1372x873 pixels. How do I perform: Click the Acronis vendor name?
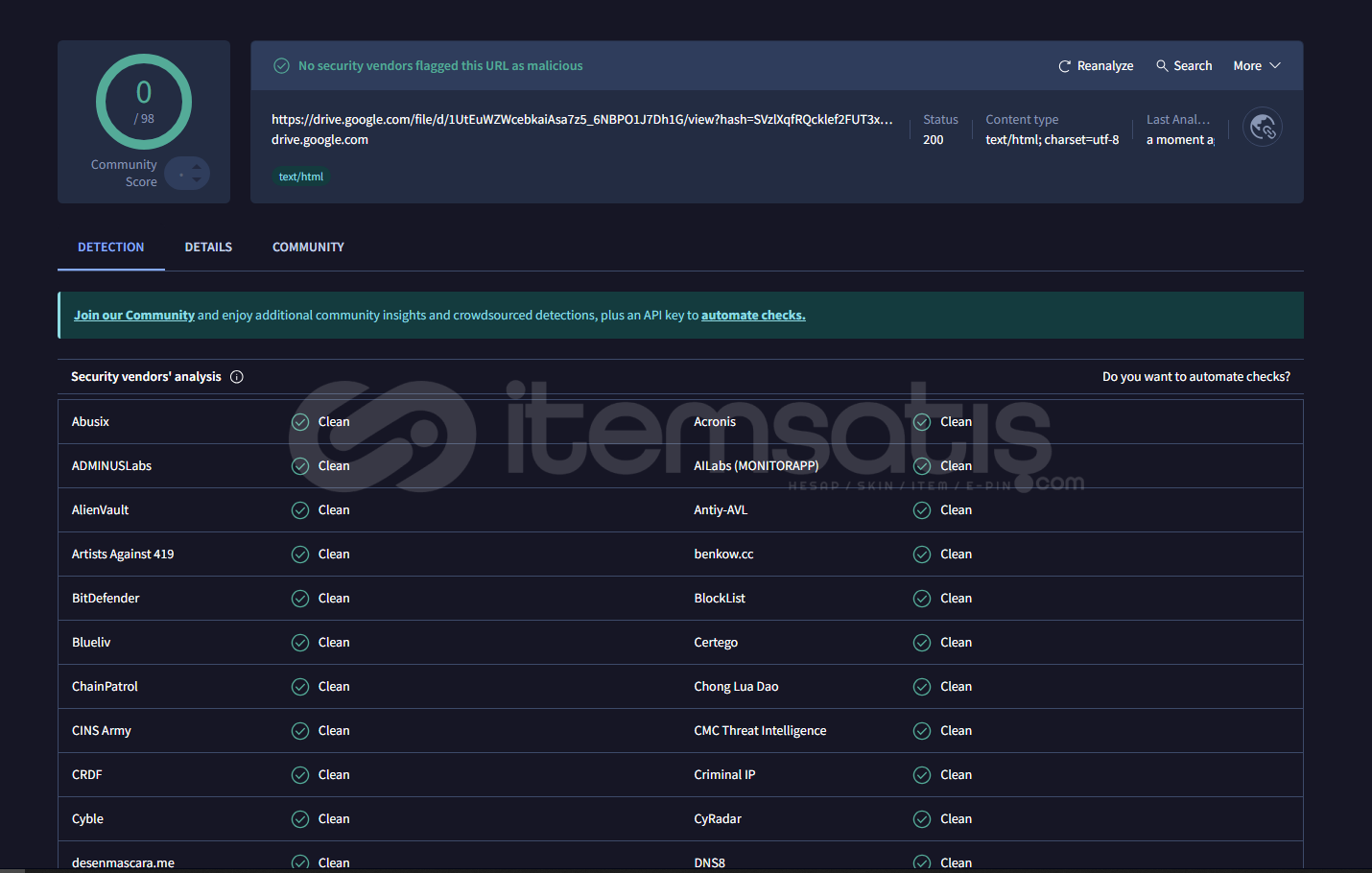tap(715, 422)
